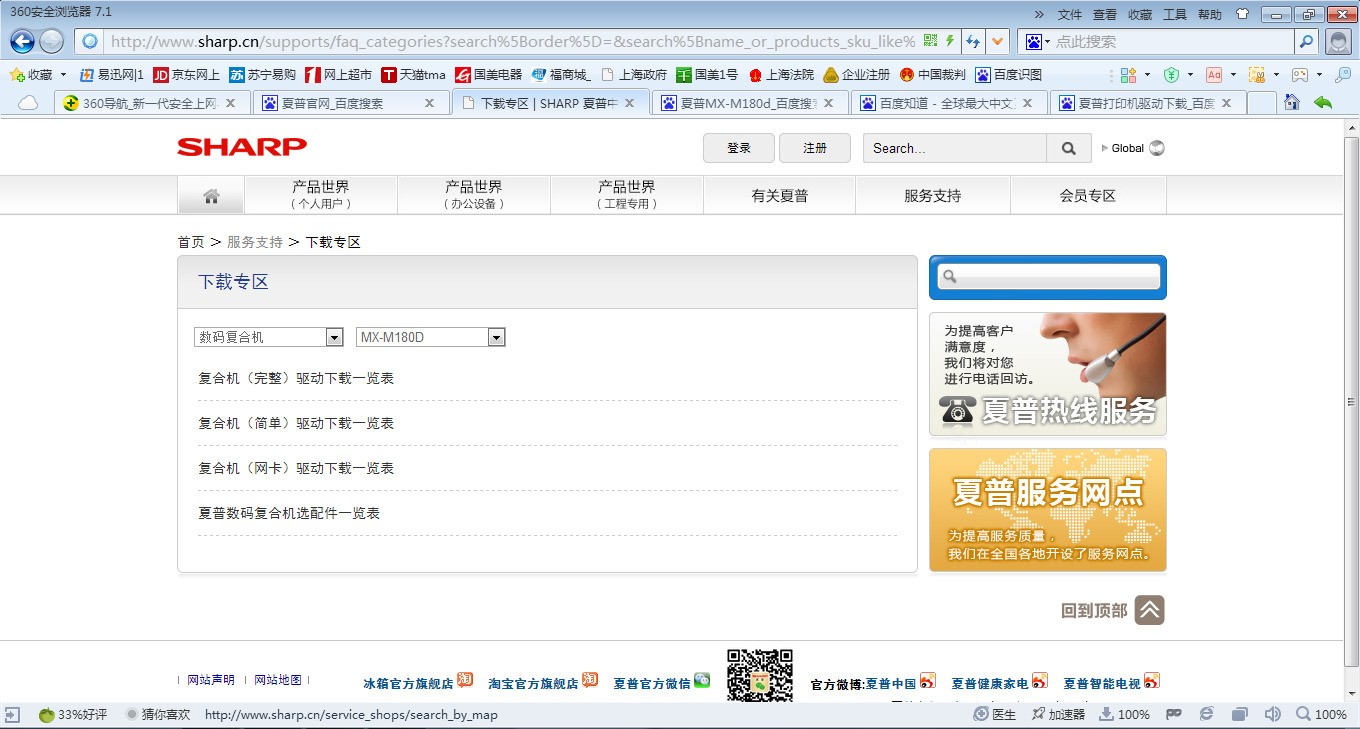Image resolution: width=1360 pixels, height=729 pixels.
Task: Open the 收藏 star favorites button
Action: pyautogui.click(x=32, y=74)
